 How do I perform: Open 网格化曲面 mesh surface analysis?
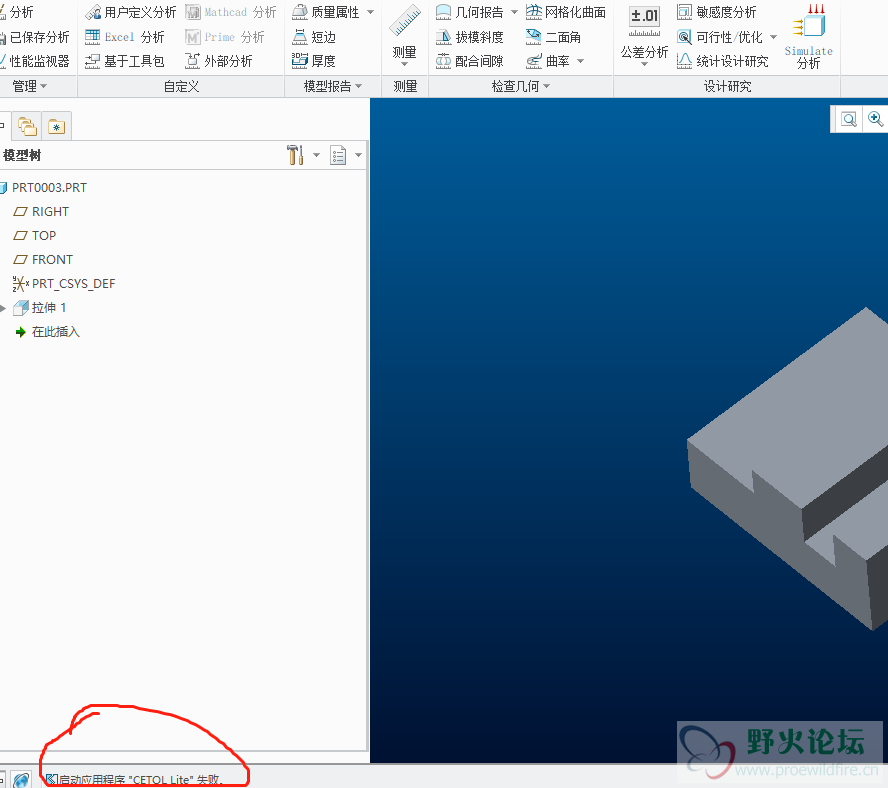(x=566, y=12)
